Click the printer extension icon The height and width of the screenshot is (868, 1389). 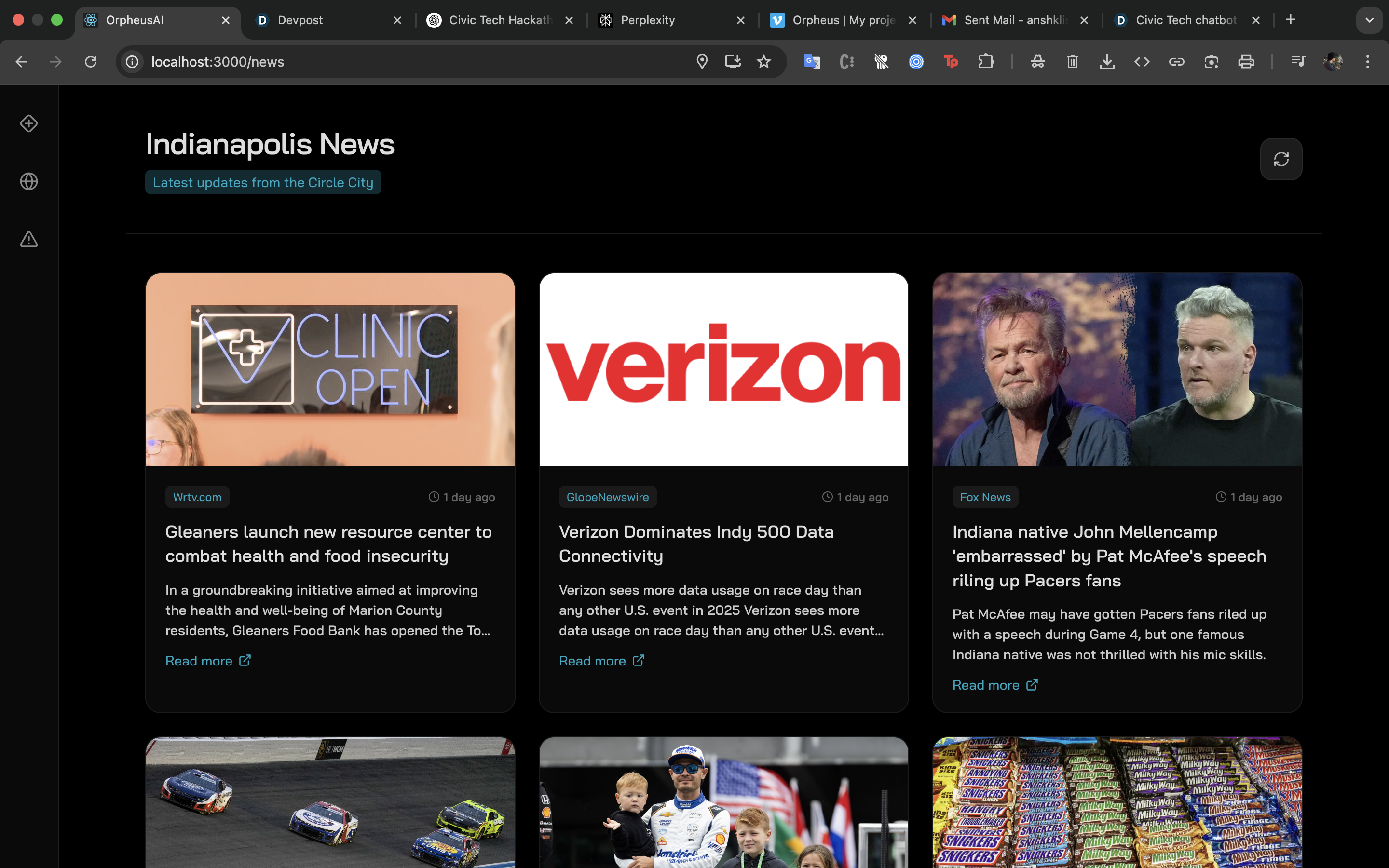[1245, 61]
